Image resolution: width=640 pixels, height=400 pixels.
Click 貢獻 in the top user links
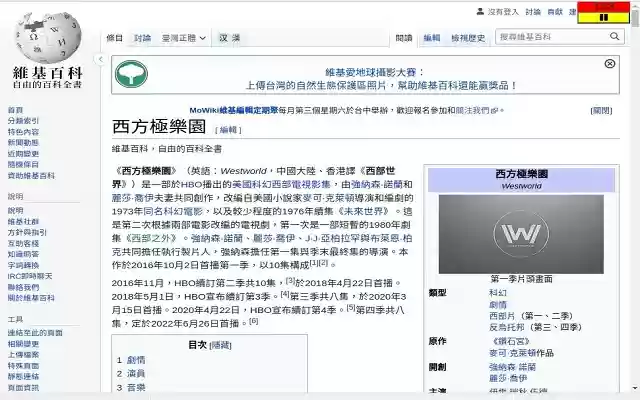point(555,12)
